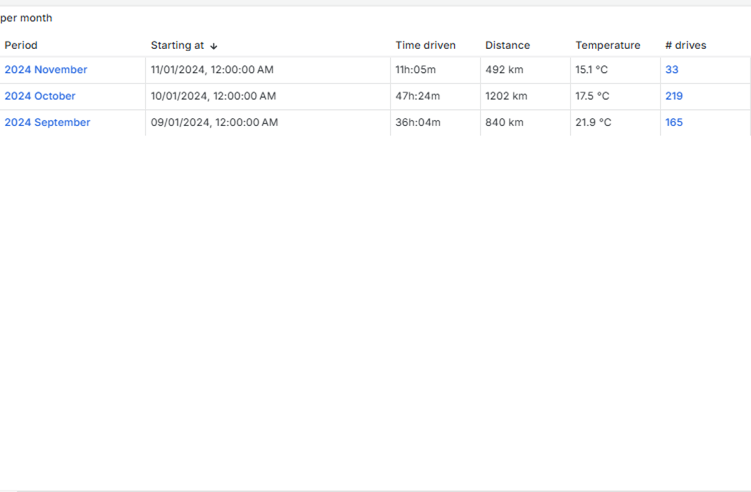Select the 11h:05m time driven cell
751x492 pixels.
click(435, 70)
